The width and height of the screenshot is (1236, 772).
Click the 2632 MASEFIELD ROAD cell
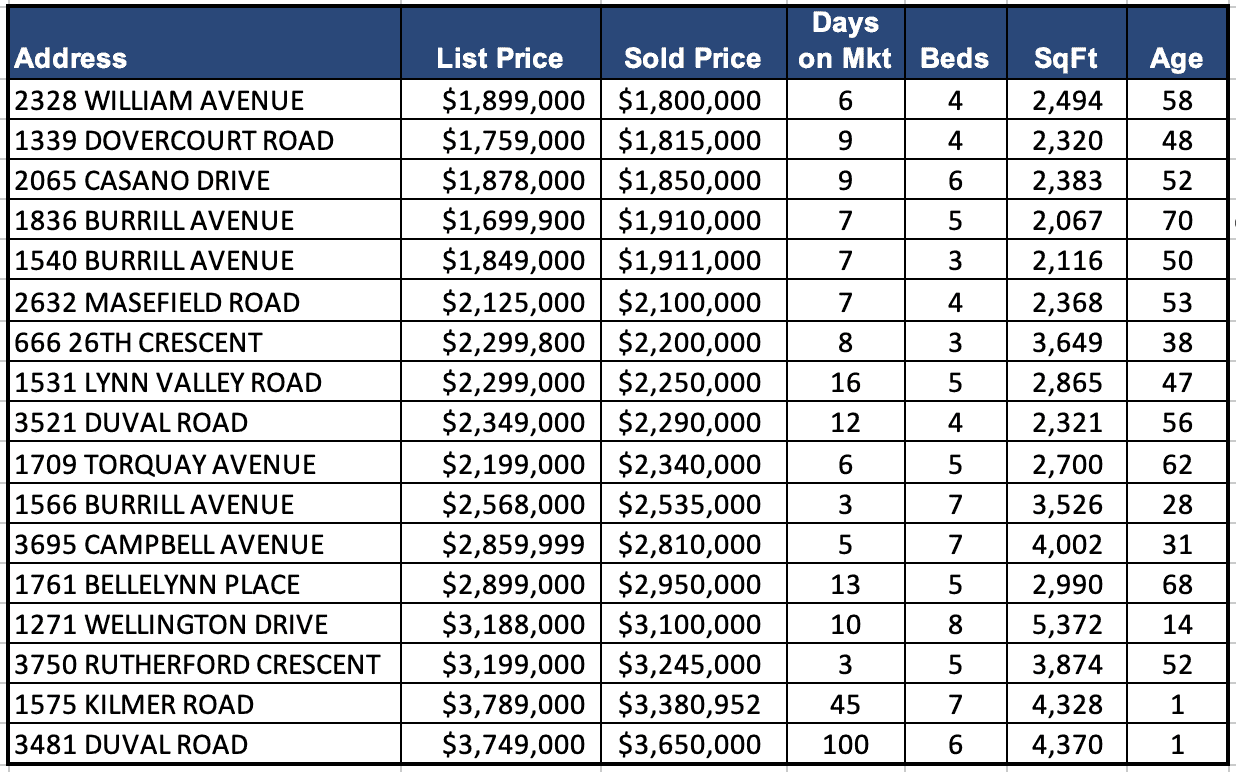157,302
